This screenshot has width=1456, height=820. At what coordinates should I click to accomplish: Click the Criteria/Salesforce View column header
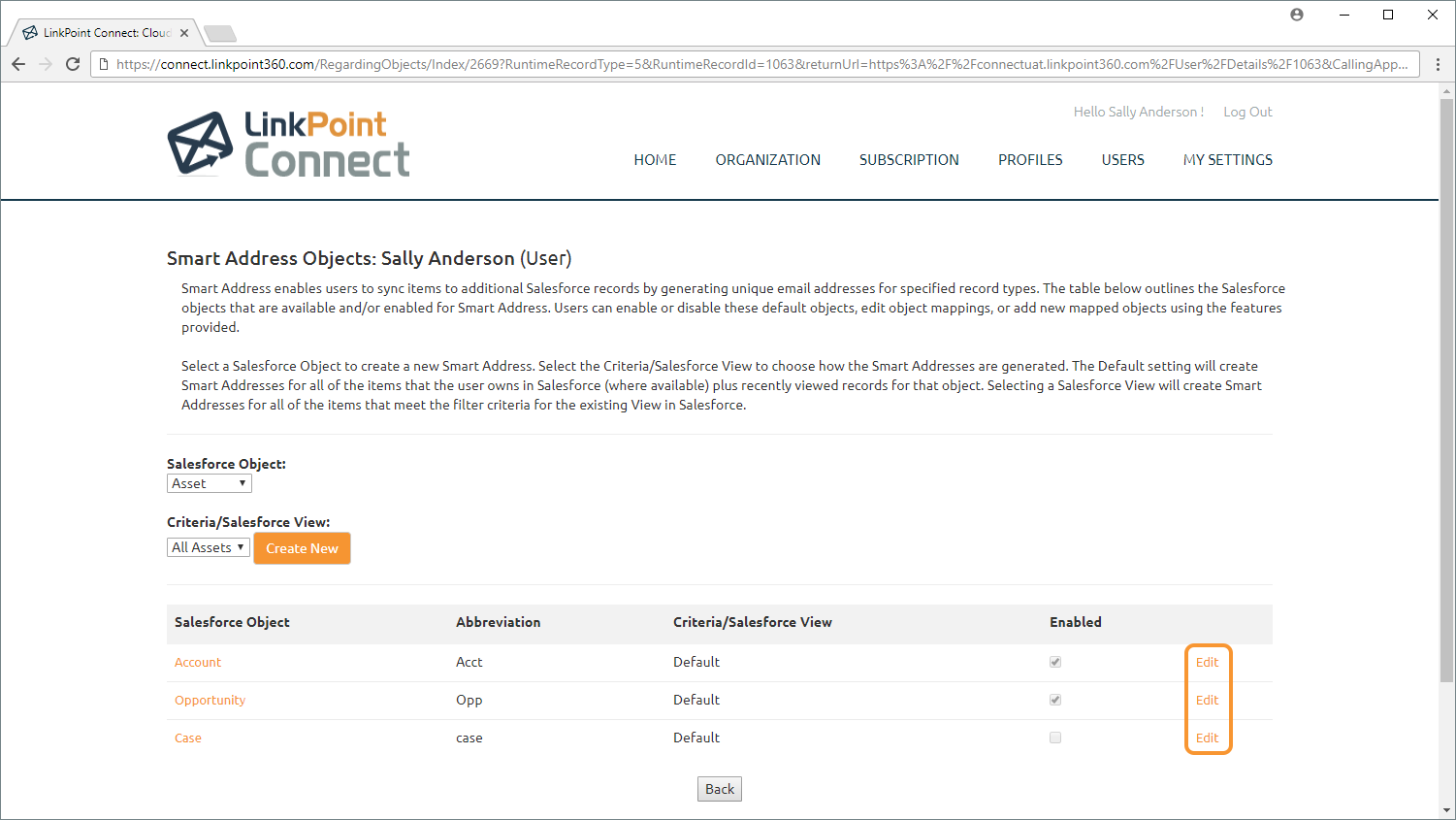753,622
